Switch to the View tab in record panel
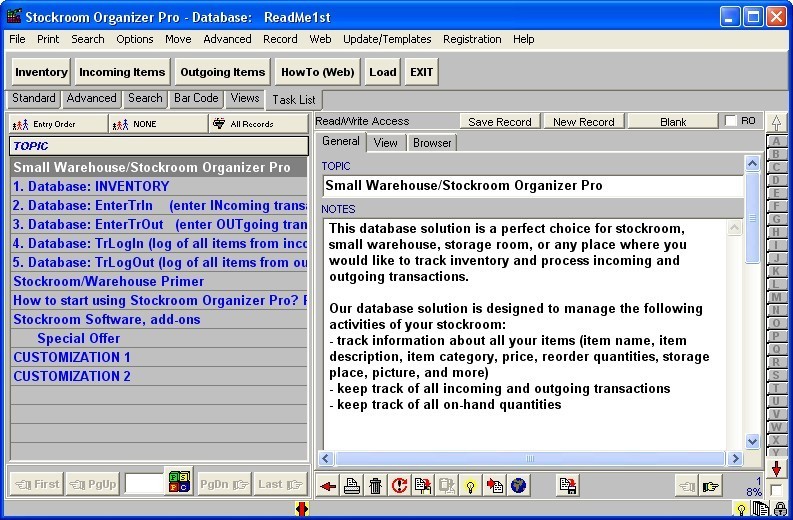 pyautogui.click(x=385, y=143)
